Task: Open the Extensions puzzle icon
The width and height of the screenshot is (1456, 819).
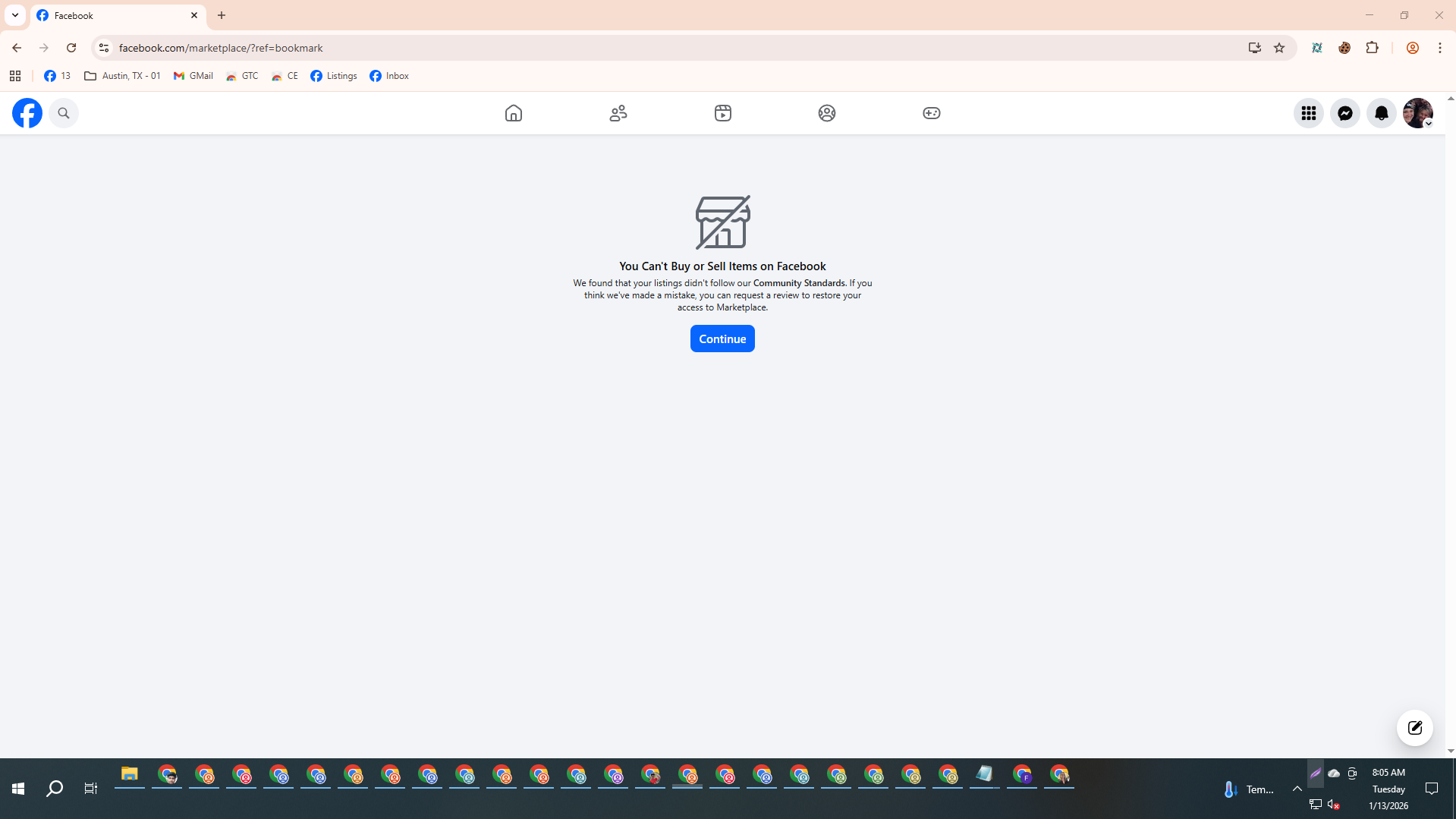Action: (1372, 48)
